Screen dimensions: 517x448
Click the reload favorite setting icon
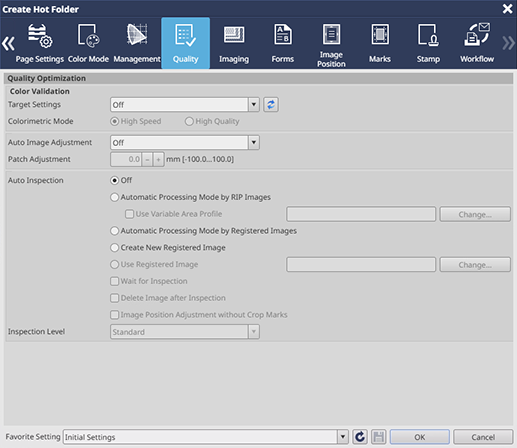(360, 437)
